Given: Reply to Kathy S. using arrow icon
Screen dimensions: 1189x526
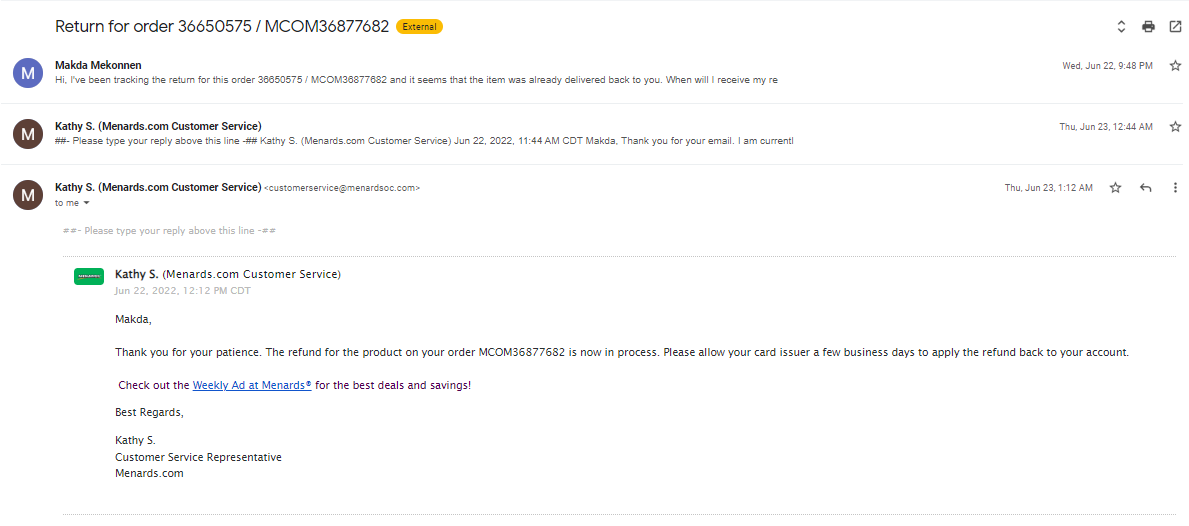Looking at the screenshot, I should (x=1145, y=187).
